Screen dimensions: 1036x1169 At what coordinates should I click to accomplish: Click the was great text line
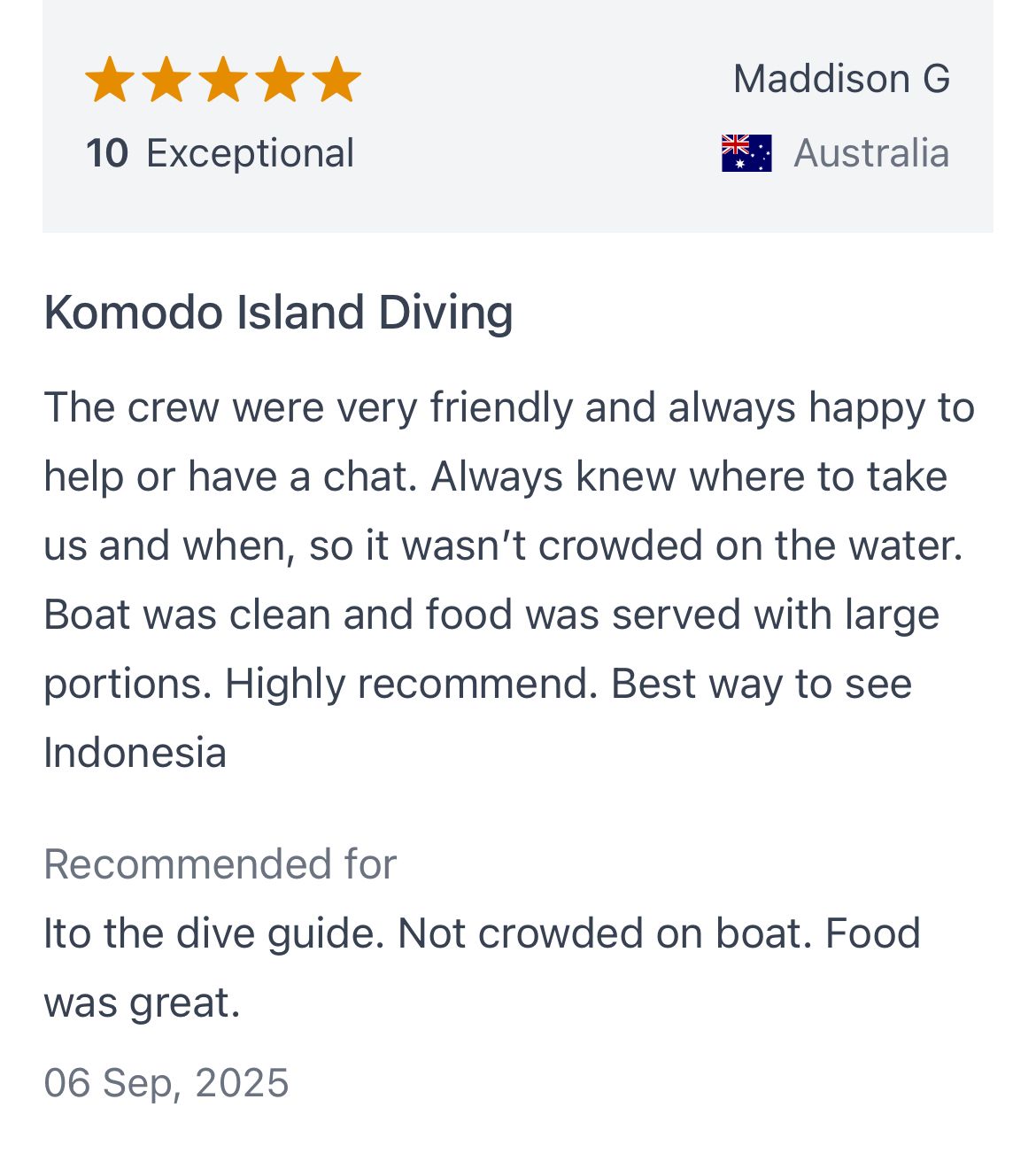142,1003
